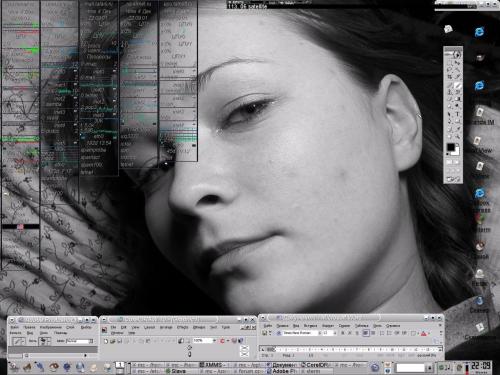Select the Rectangular Marquee tool
Image resolution: width=500 pixels, height=375 pixels.
(449, 63)
